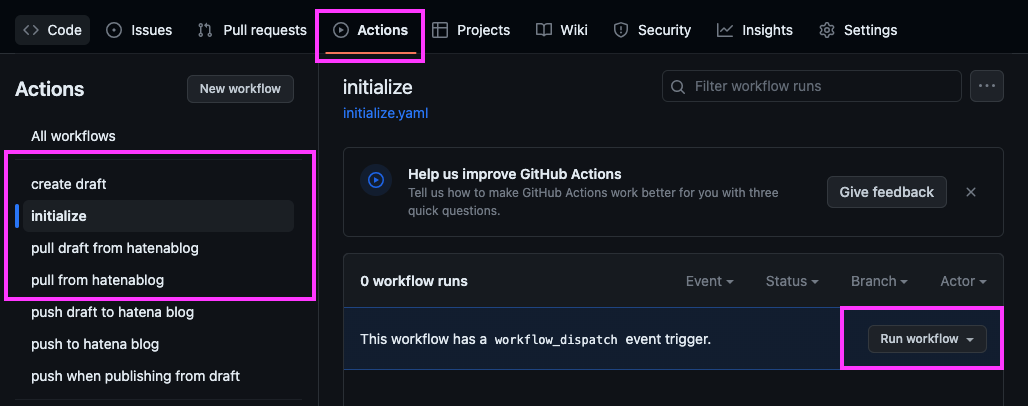
Task: Select the initialize workflow
Action: 158,216
